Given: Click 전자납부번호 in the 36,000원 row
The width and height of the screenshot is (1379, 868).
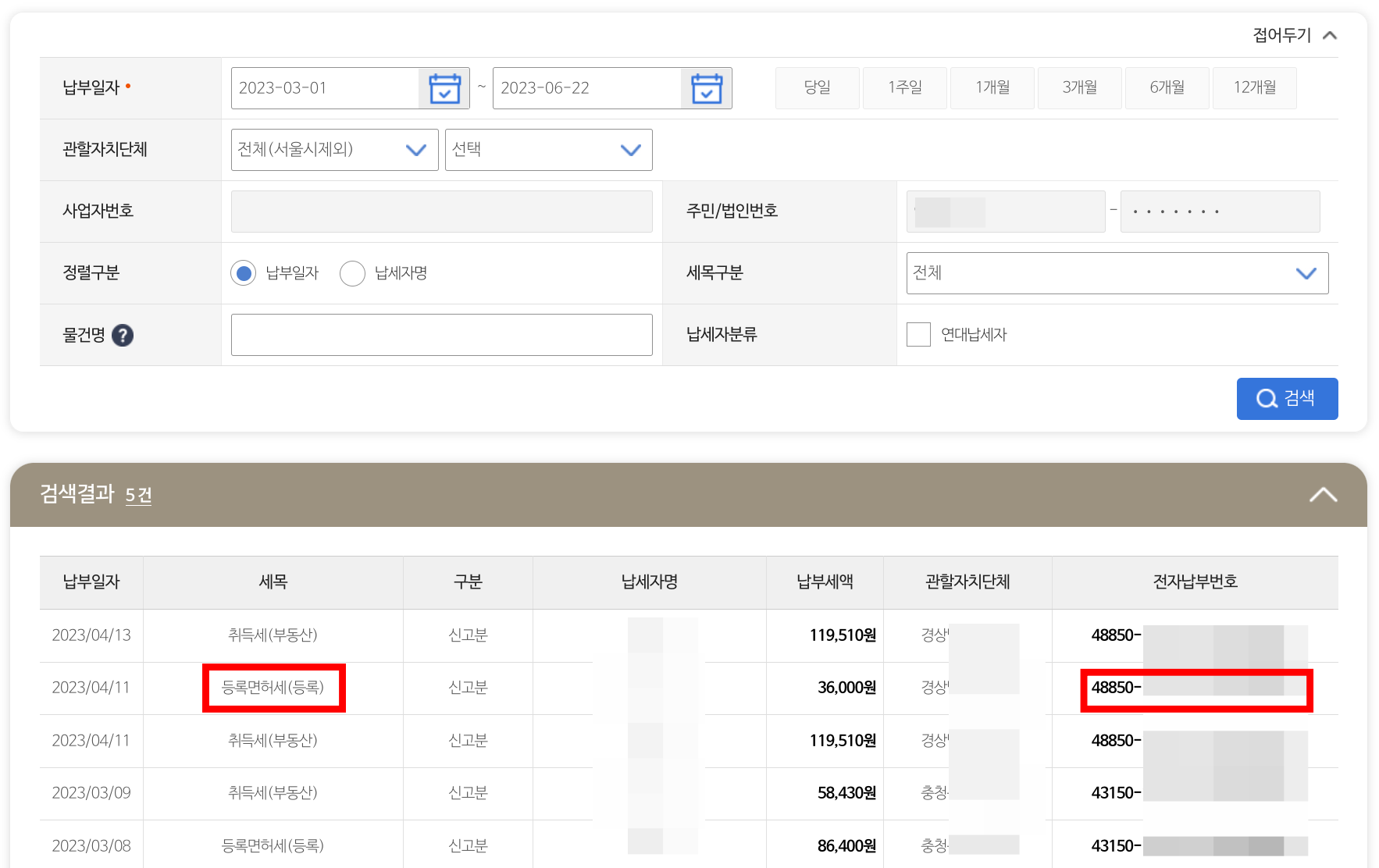Looking at the screenshot, I should pyautogui.click(x=1196, y=688).
